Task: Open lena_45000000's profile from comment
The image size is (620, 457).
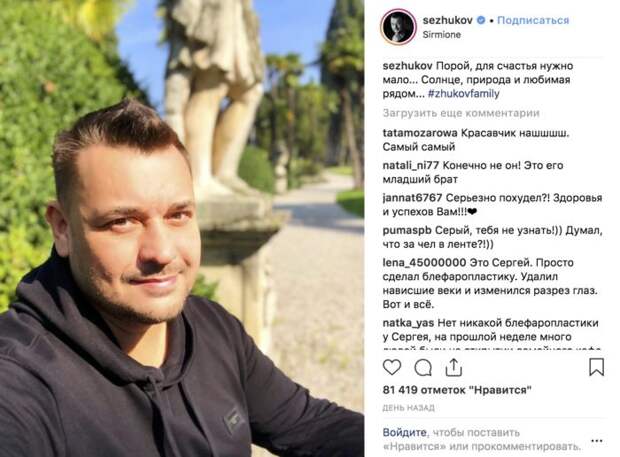Action: point(424,263)
